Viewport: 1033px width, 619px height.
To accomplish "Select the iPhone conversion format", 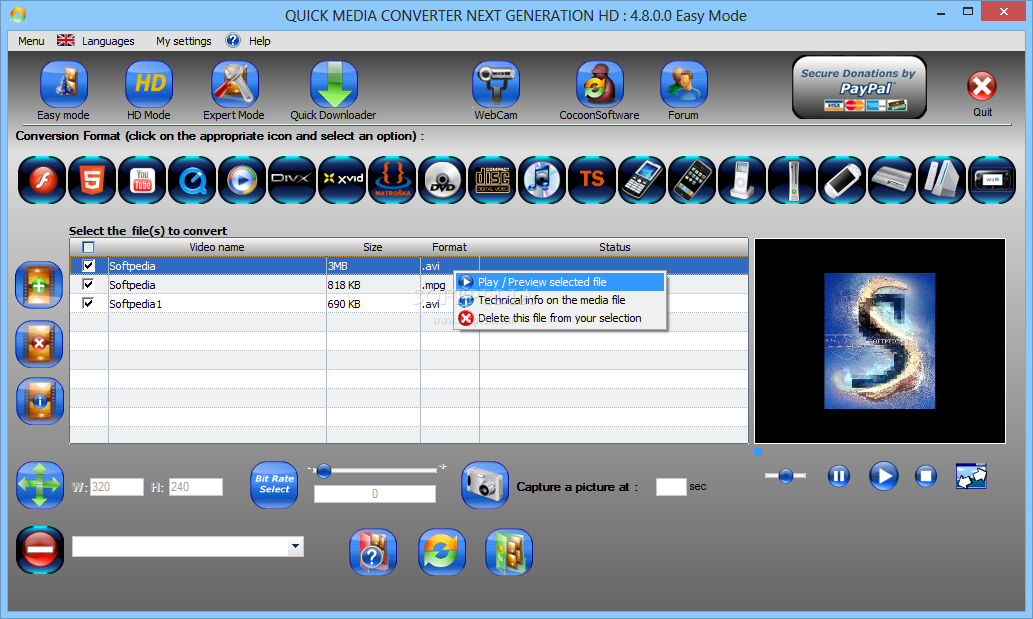I will [692, 180].
